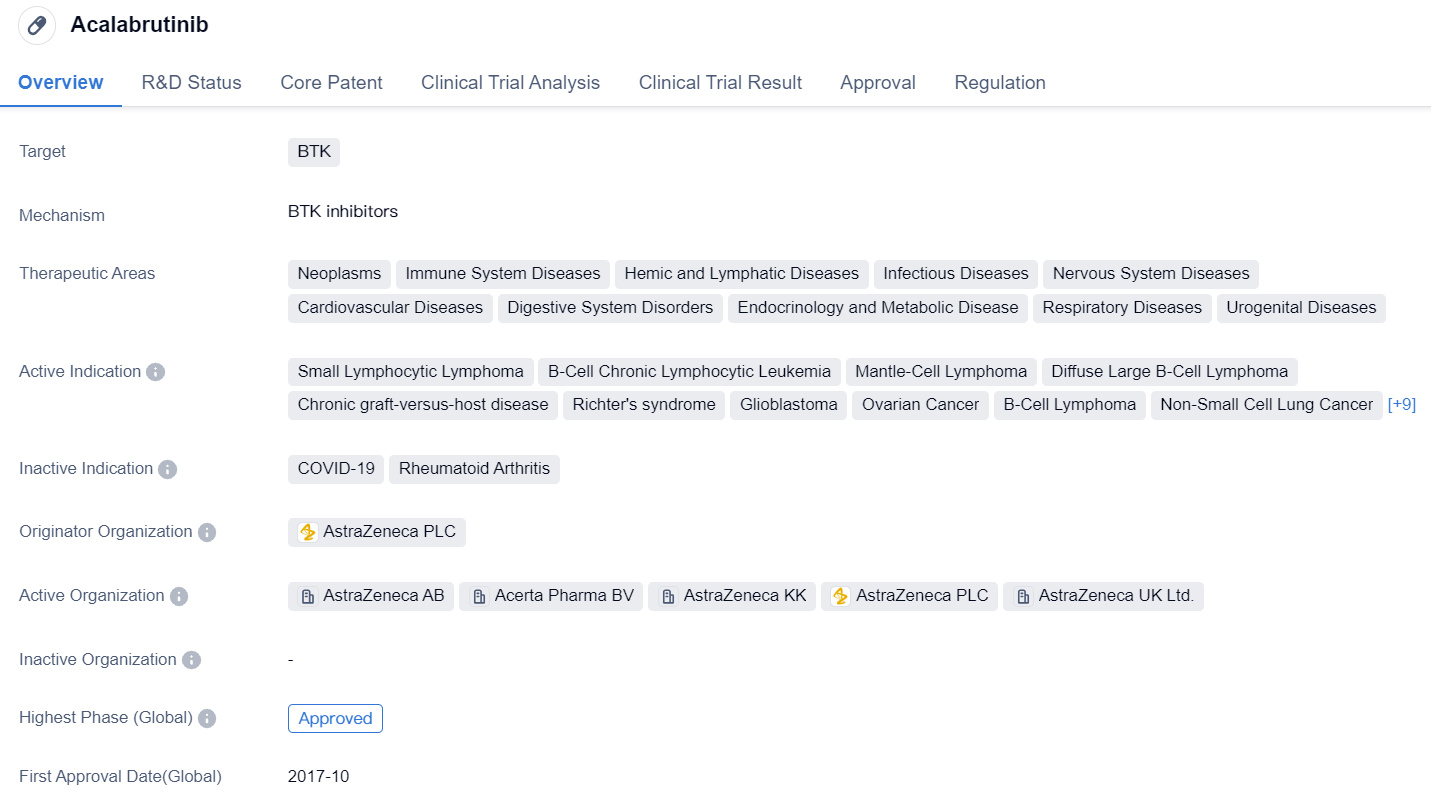Screen dimensions: 1431x798
Task: Click building icon on Acerta Pharma BV tag
Action: 479,596
